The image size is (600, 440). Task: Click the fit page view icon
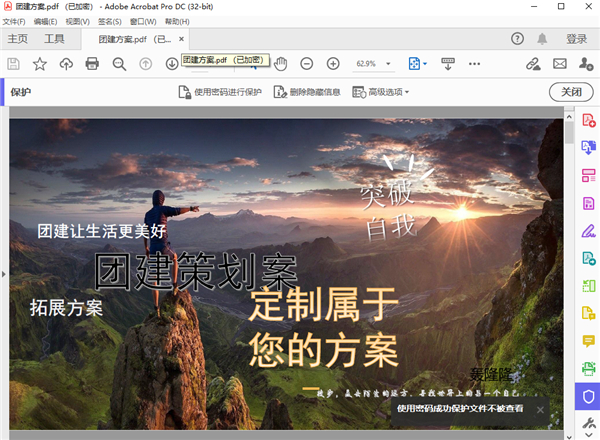point(414,64)
